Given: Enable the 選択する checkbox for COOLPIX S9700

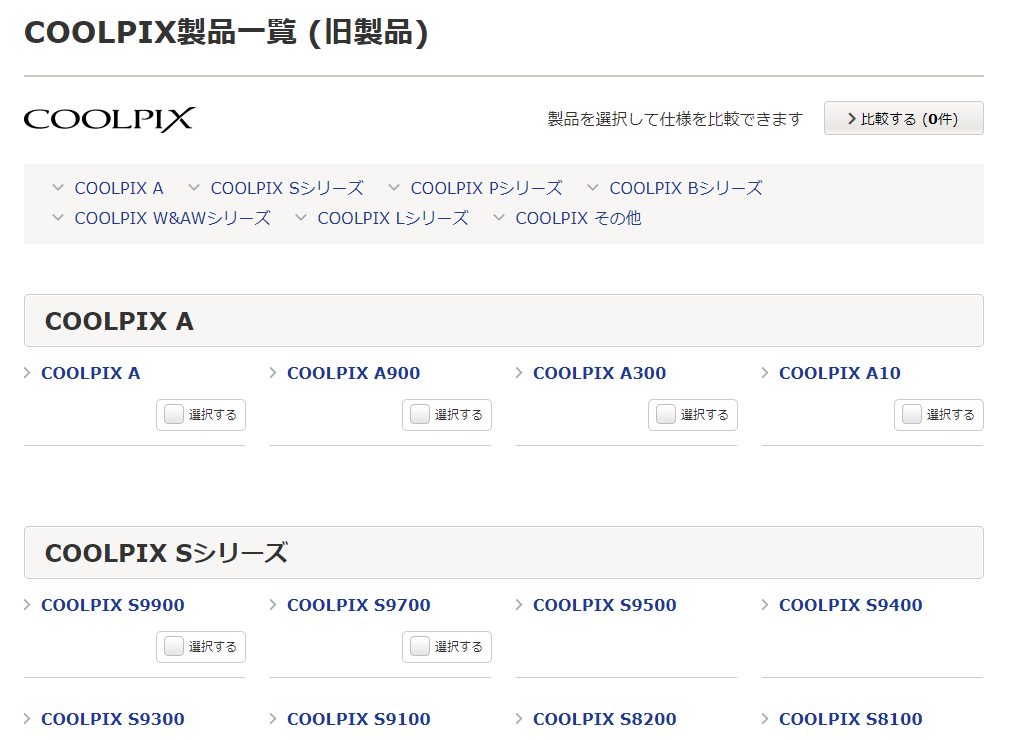Looking at the screenshot, I should [420, 646].
